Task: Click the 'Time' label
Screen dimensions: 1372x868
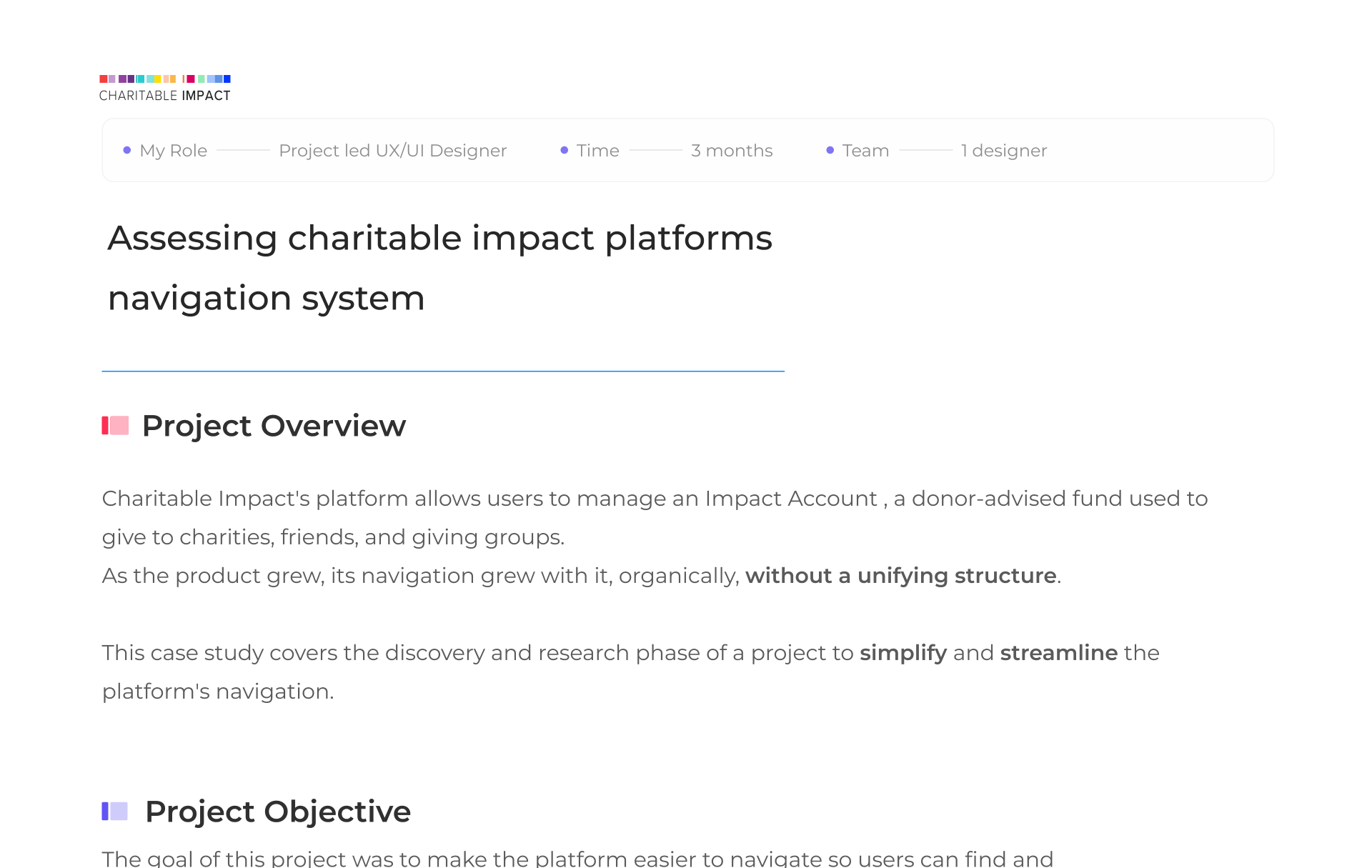Action: coord(598,151)
